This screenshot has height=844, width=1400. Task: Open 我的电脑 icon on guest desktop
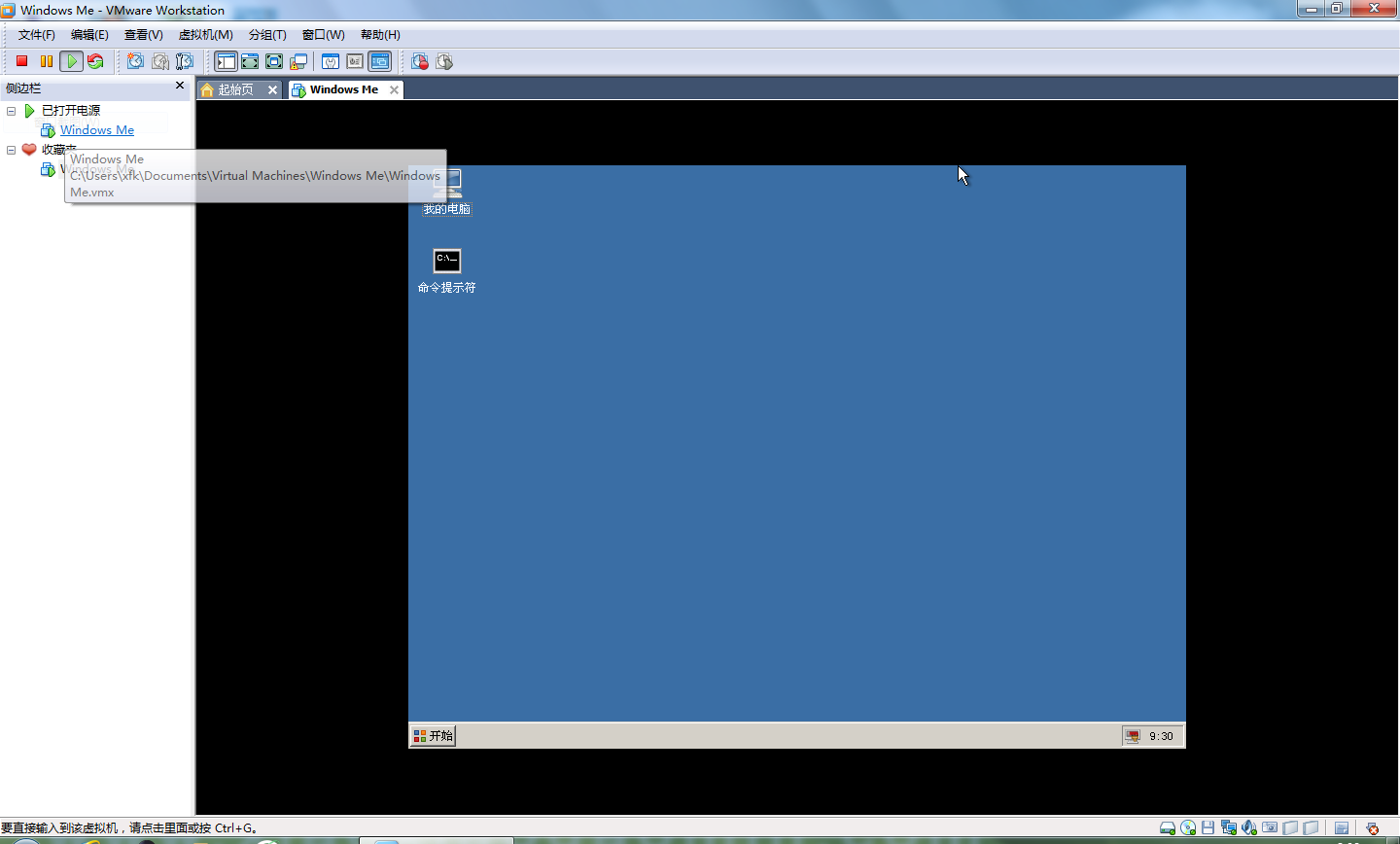(x=447, y=191)
